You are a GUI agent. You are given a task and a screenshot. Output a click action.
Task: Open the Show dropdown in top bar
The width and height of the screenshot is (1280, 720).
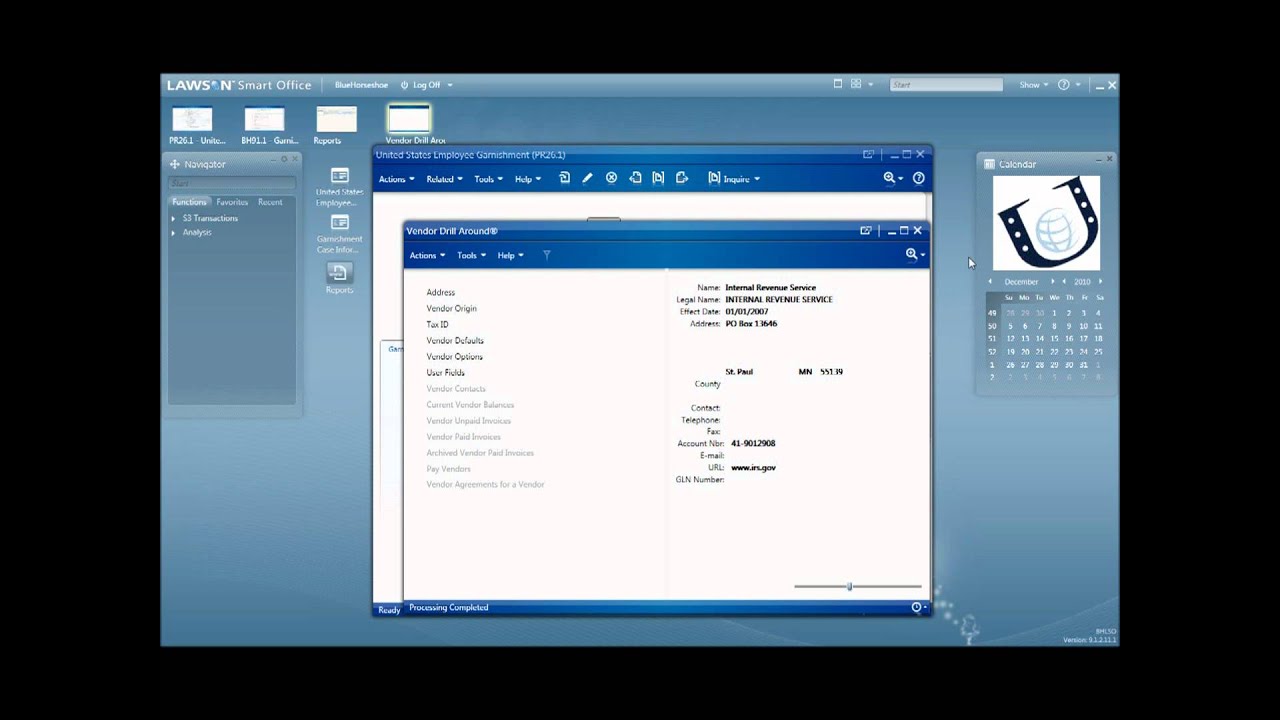click(1033, 85)
